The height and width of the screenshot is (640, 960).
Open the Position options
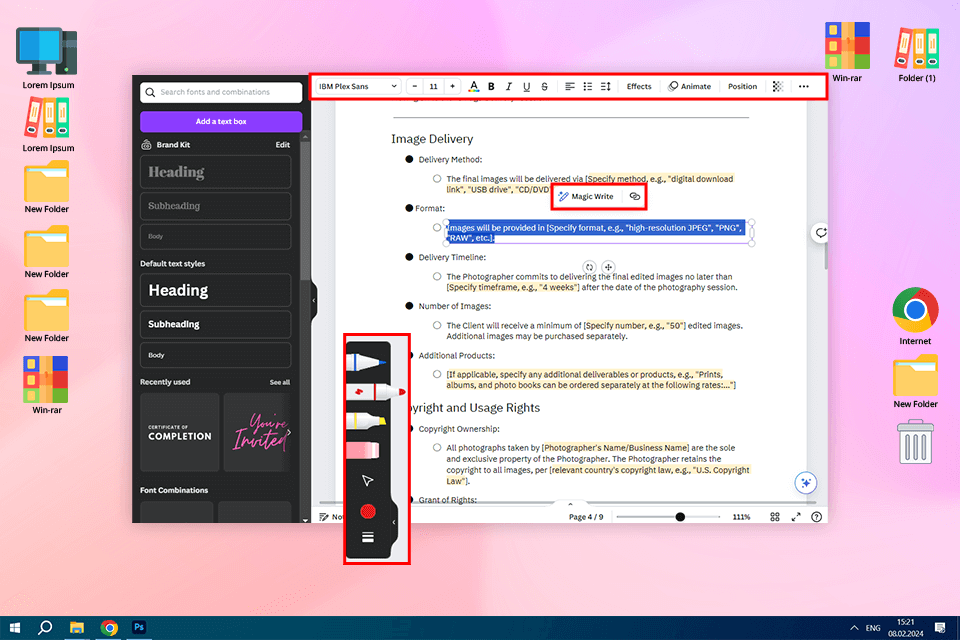click(742, 86)
